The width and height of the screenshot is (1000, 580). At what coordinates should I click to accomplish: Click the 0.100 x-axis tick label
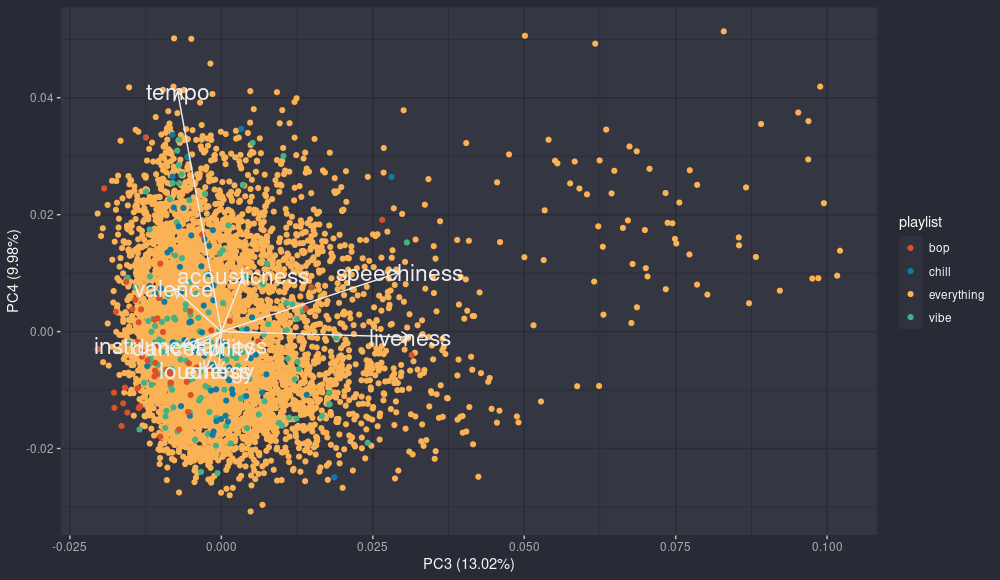coord(826,547)
